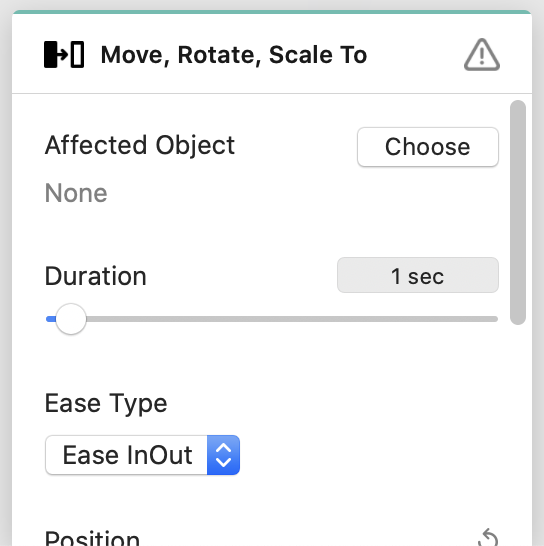Click the None affected object text
Image resolution: width=544 pixels, height=546 pixels.
pos(76,193)
